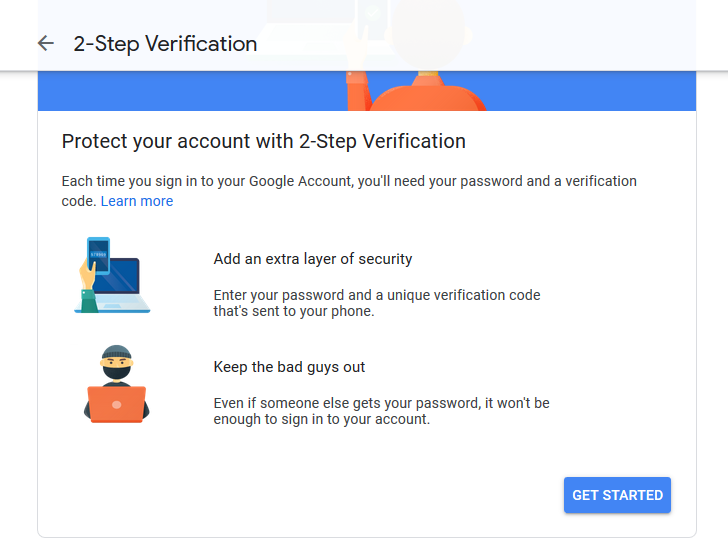This screenshot has width=728, height=541.
Task: Click the Protect your account heading
Action: [263, 141]
